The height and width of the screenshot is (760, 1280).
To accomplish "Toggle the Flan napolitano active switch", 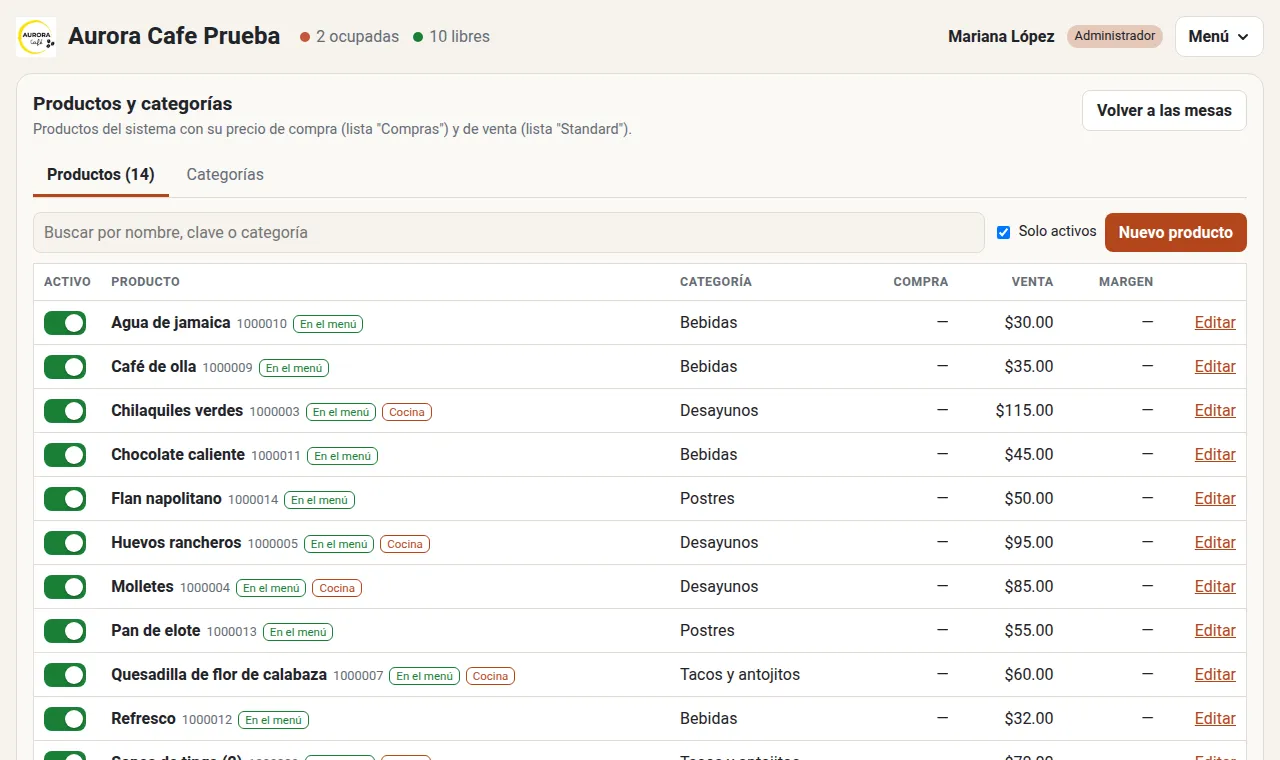I will pyautogui.click(x=65, y=499).
